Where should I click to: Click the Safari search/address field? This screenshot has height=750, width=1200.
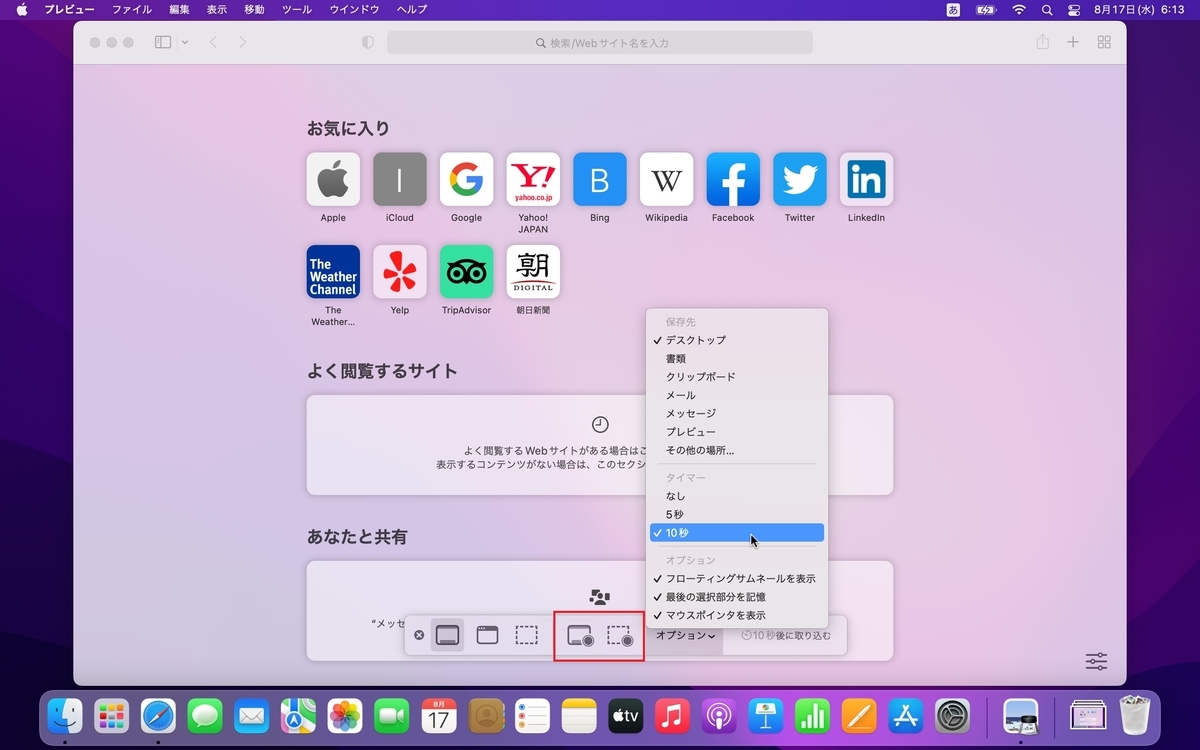coord(600,43)
